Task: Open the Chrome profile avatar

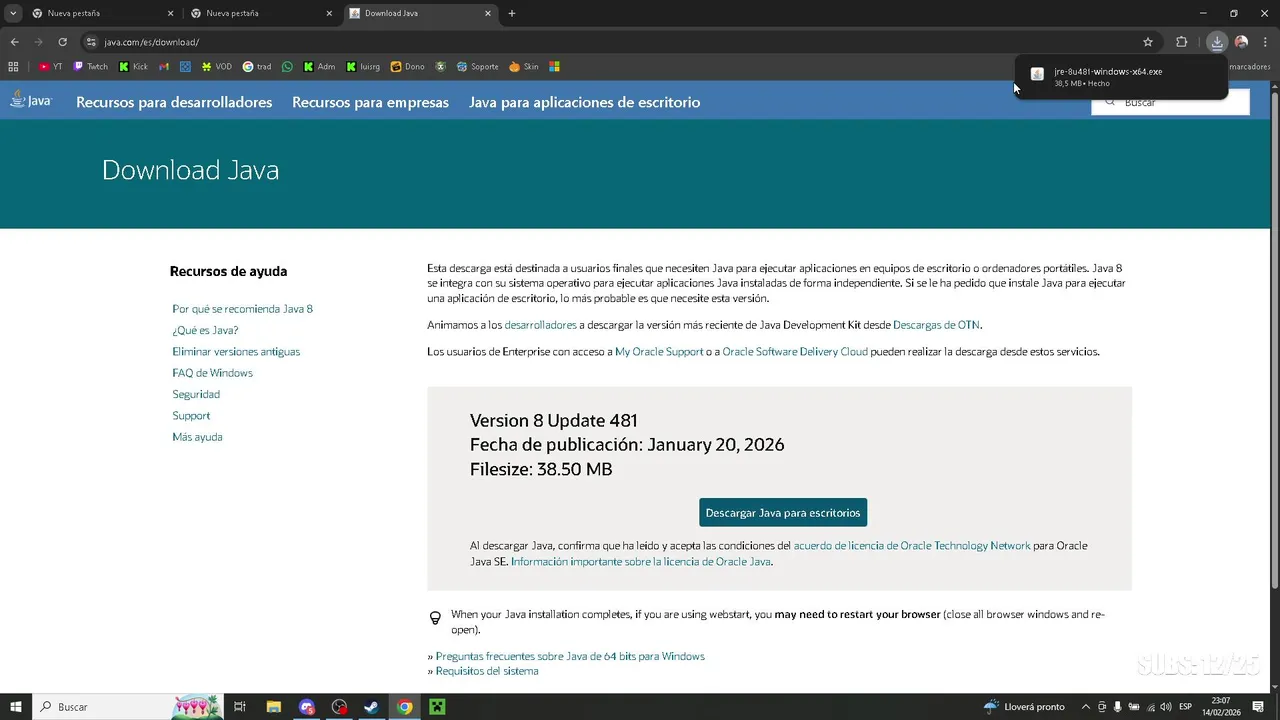Action: click(x=1241, y=42)
